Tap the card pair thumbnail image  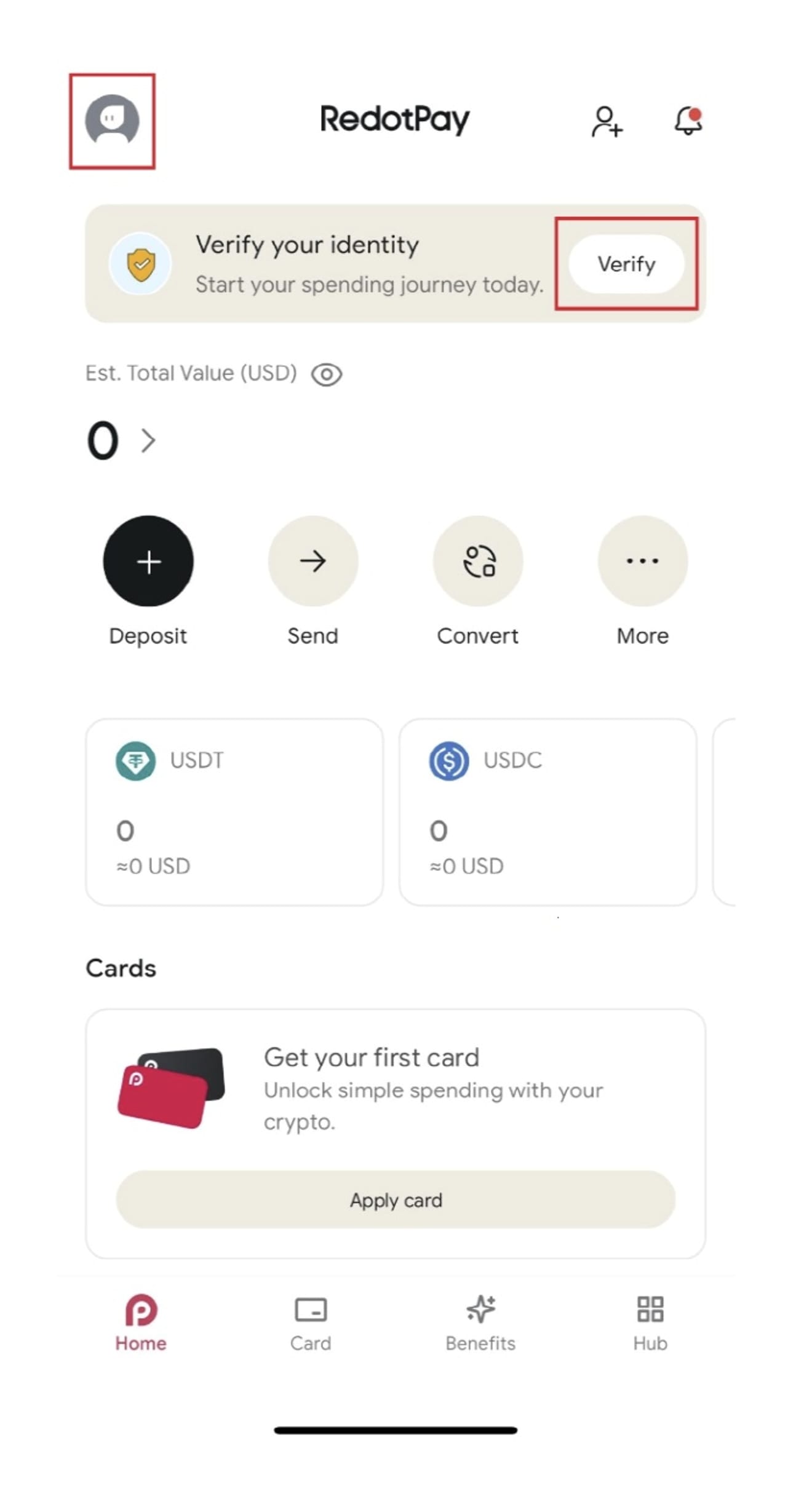172,1088
